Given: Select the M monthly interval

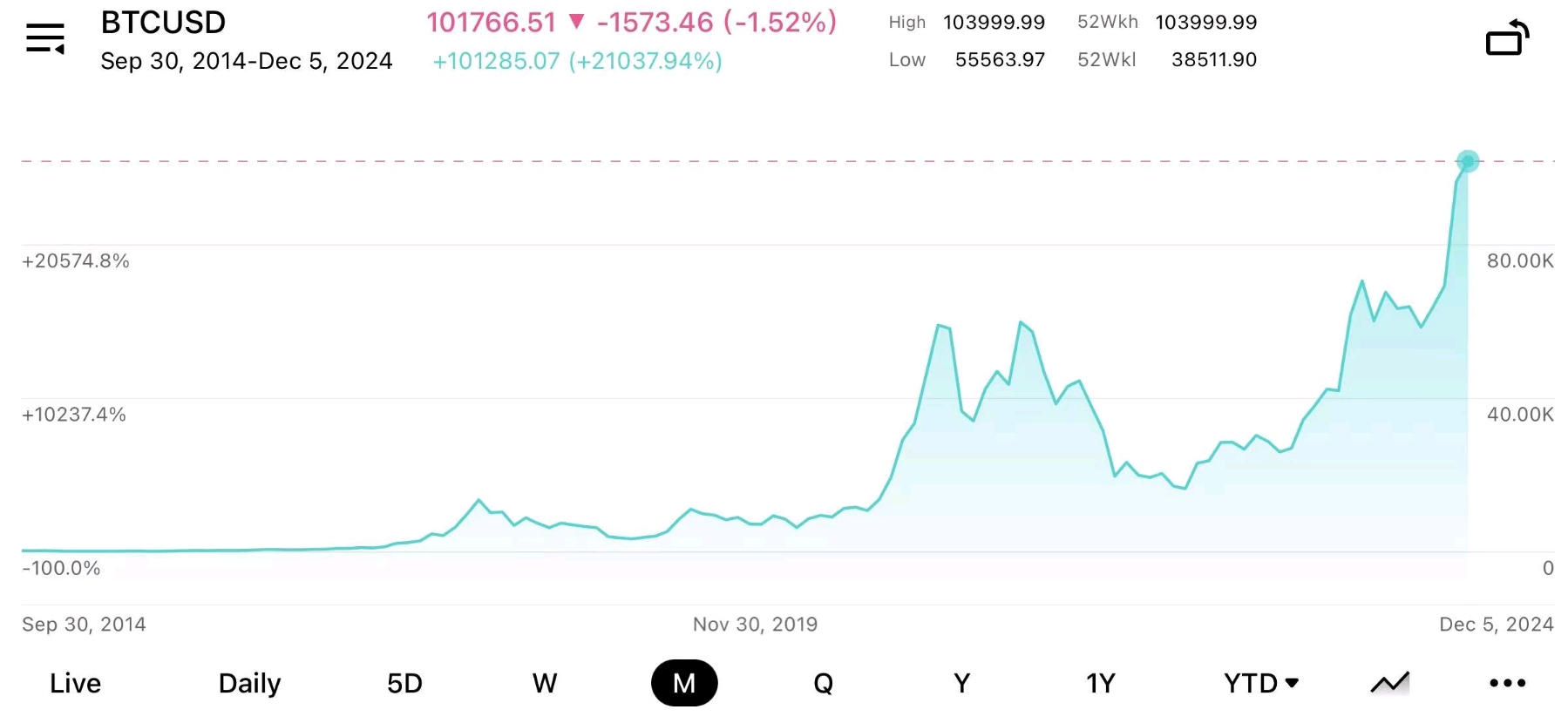Looking at the screenshot, I should (x=684, y=683).
